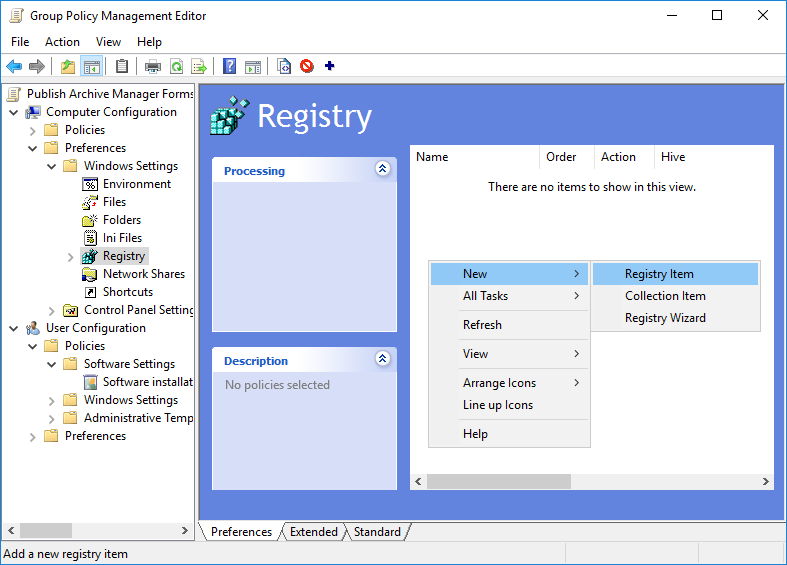Toggle the Show/Hide Action Pane icon
Screen dimensions: 787x565
(253, 66)
